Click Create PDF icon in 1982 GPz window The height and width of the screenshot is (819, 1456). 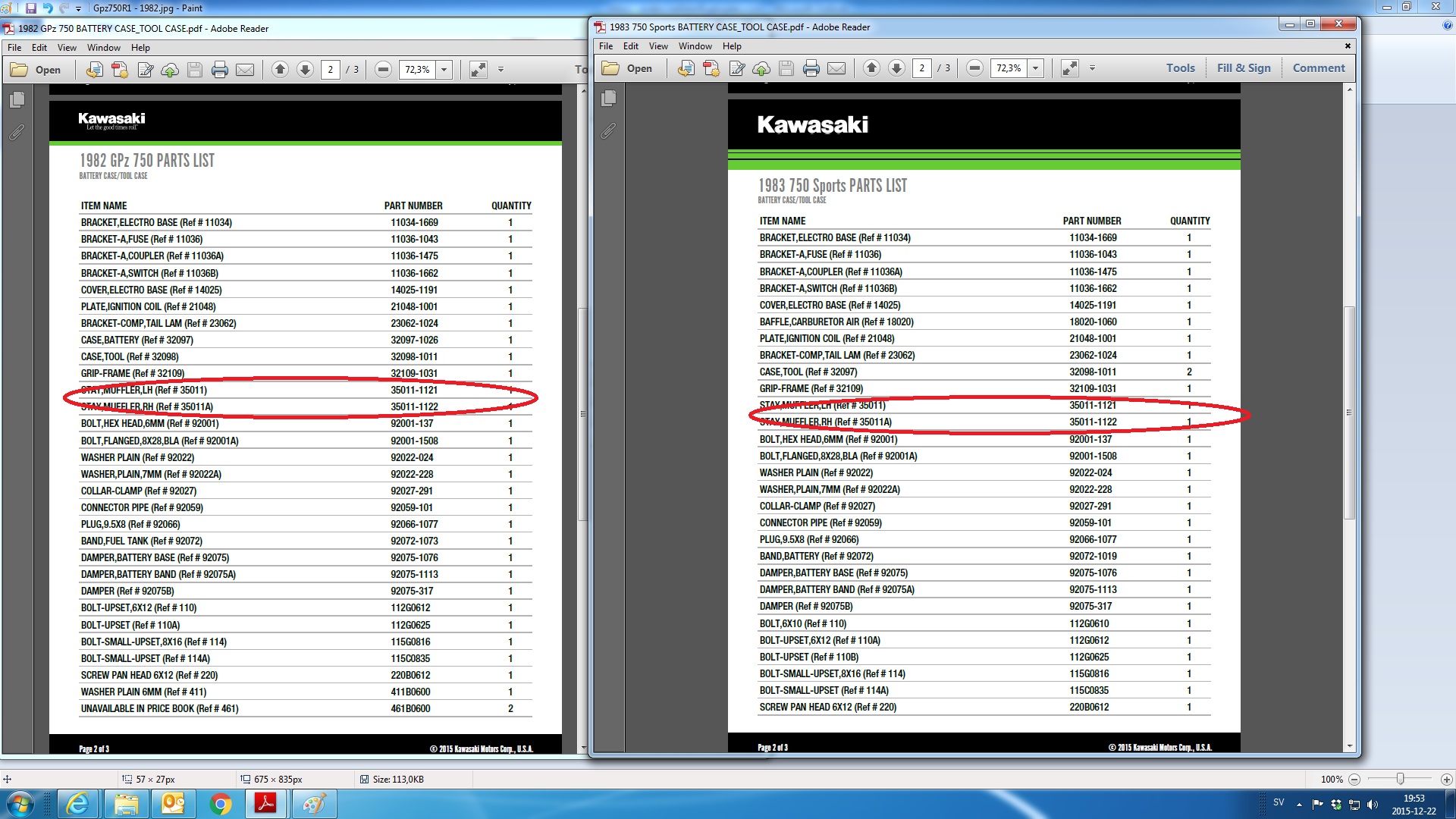point(95,70)
